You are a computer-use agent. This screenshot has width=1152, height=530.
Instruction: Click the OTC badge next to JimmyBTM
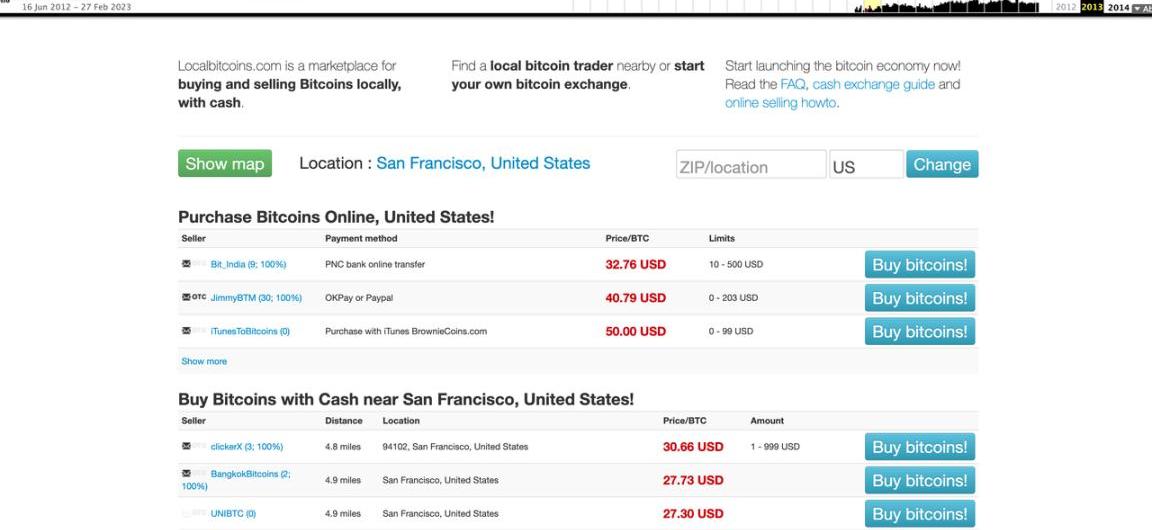pyautogui.click(x=200, y=298)
